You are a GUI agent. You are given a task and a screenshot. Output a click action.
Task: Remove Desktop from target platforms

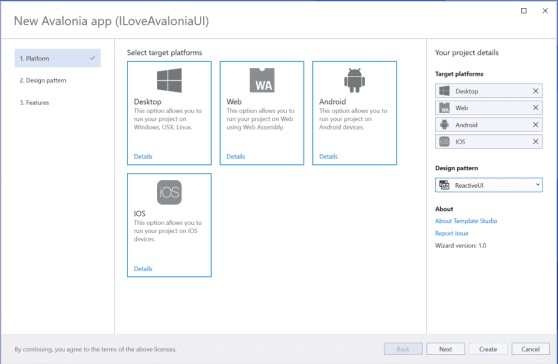coord(535,91)
